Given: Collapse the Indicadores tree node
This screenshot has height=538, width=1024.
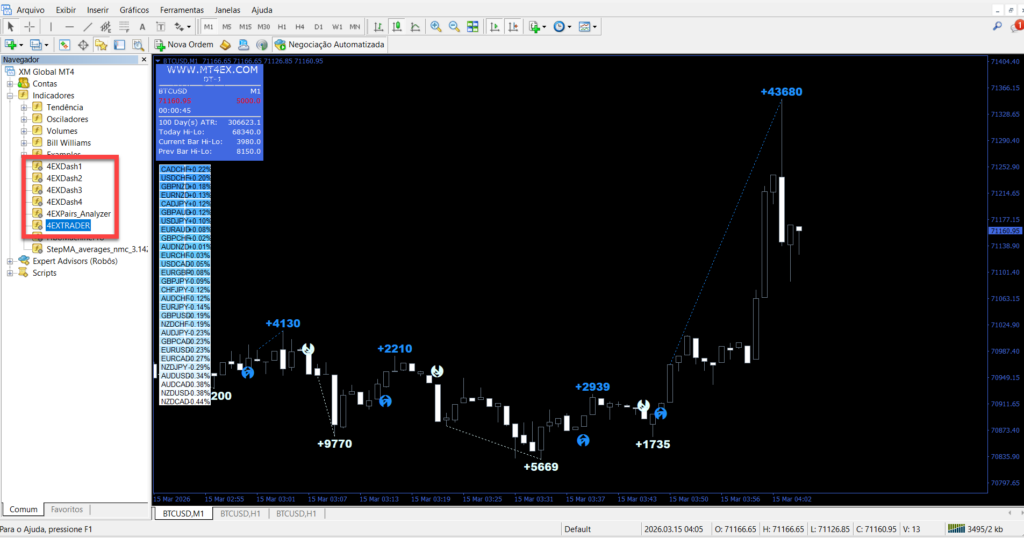Looking at the screenshot, I should point(10,95).
